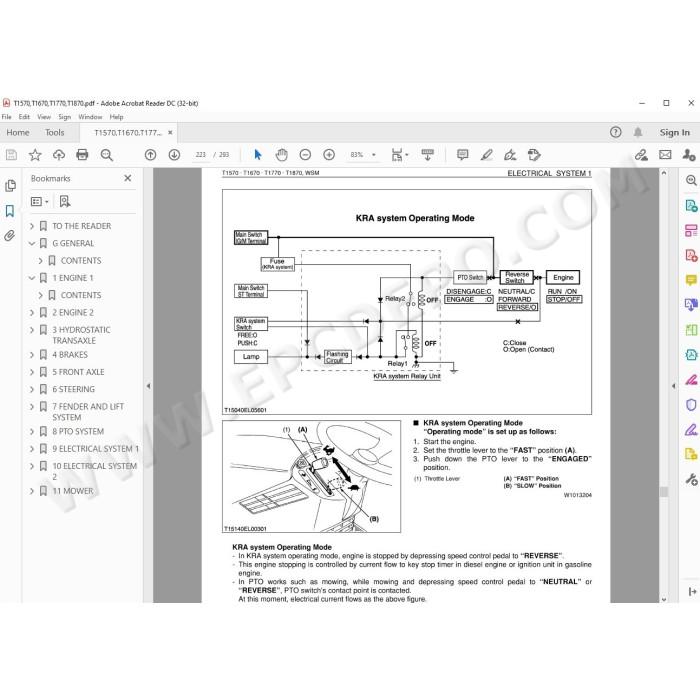
Task: Open the Sign menu
Action: 65,117
